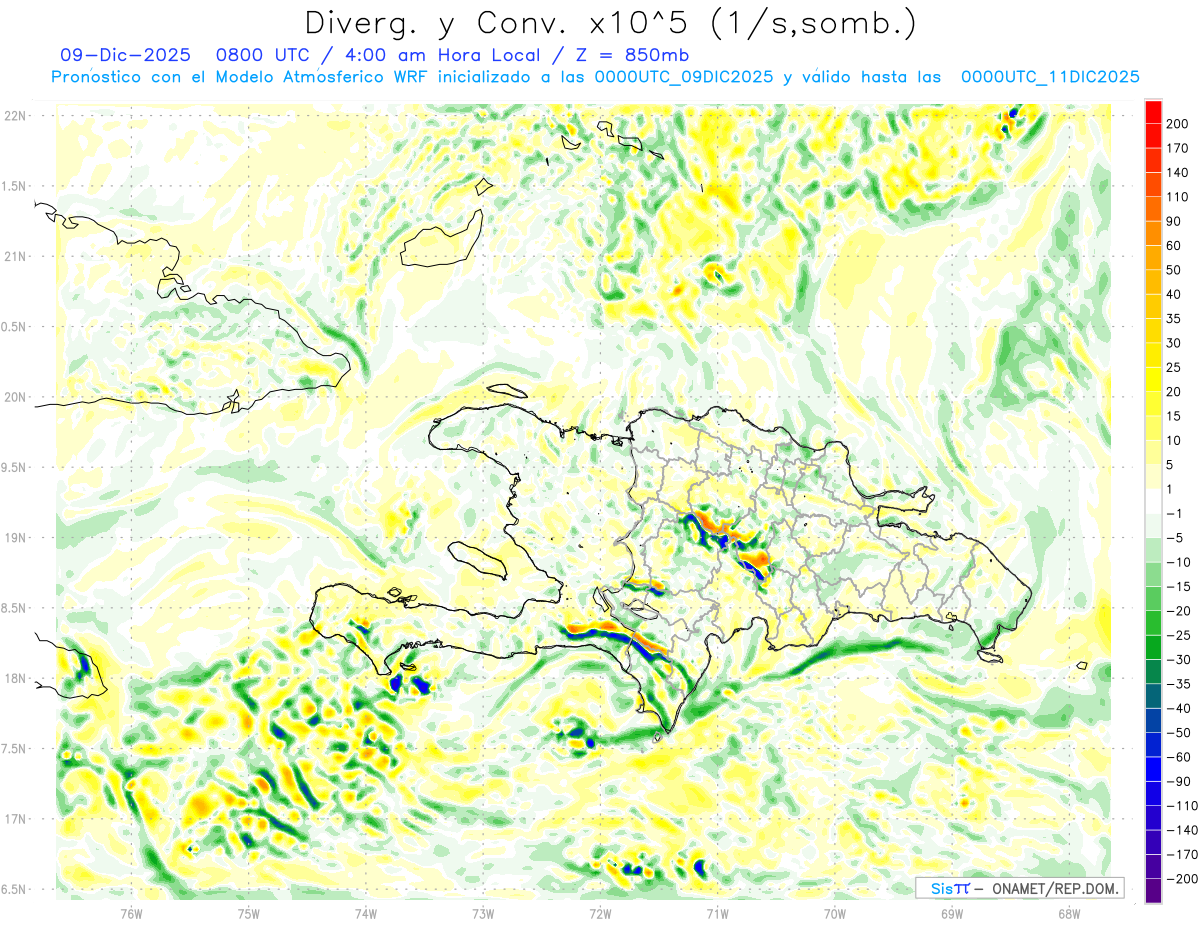Click the '69W' longitude label
The width and height of the screenshot is (1200, 927).
click(x=952, y=913)
